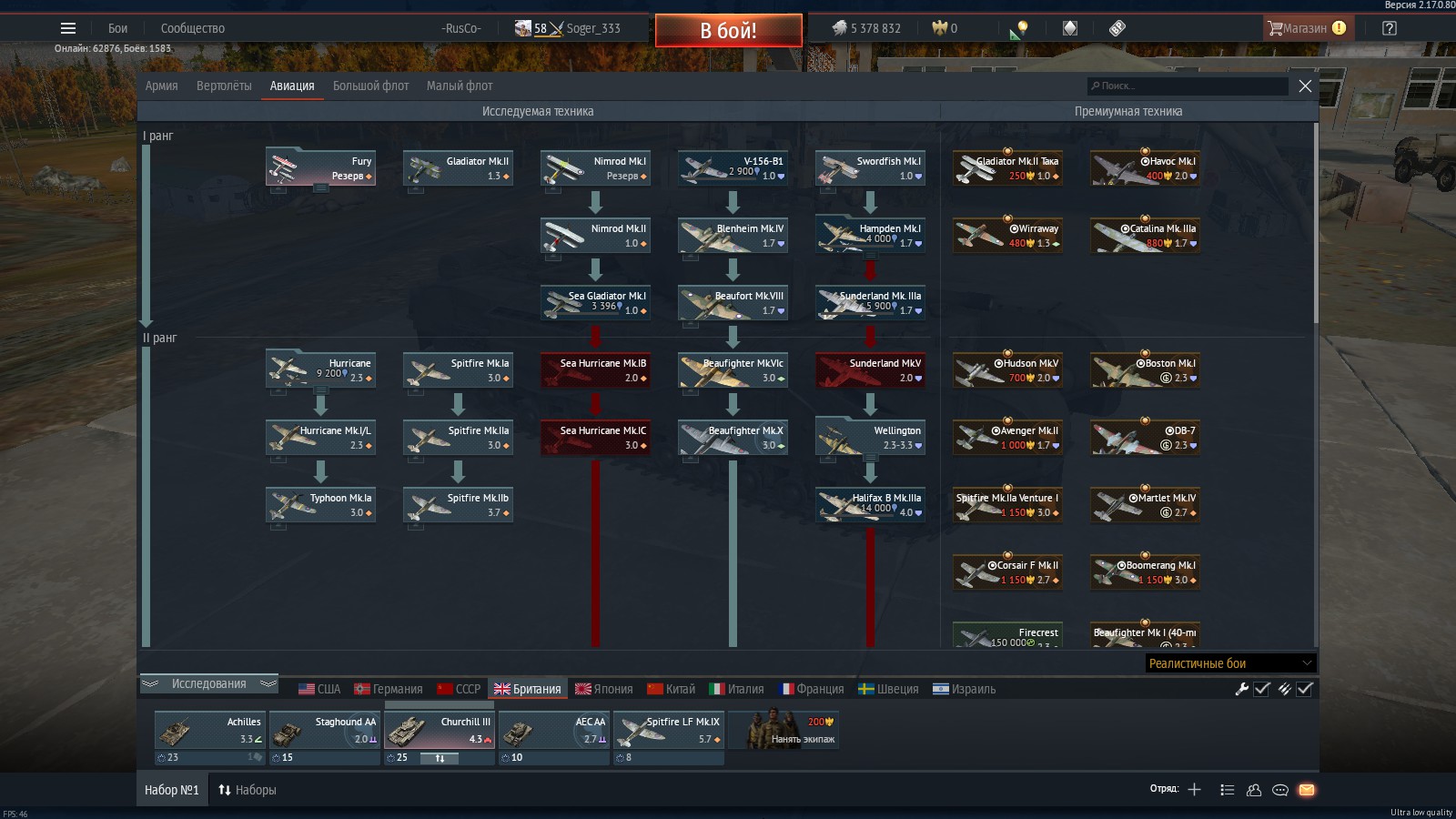Select the premium Corsair F Mk.II card
Screen dimensions: 1456x819
(x=1007, y=571)
